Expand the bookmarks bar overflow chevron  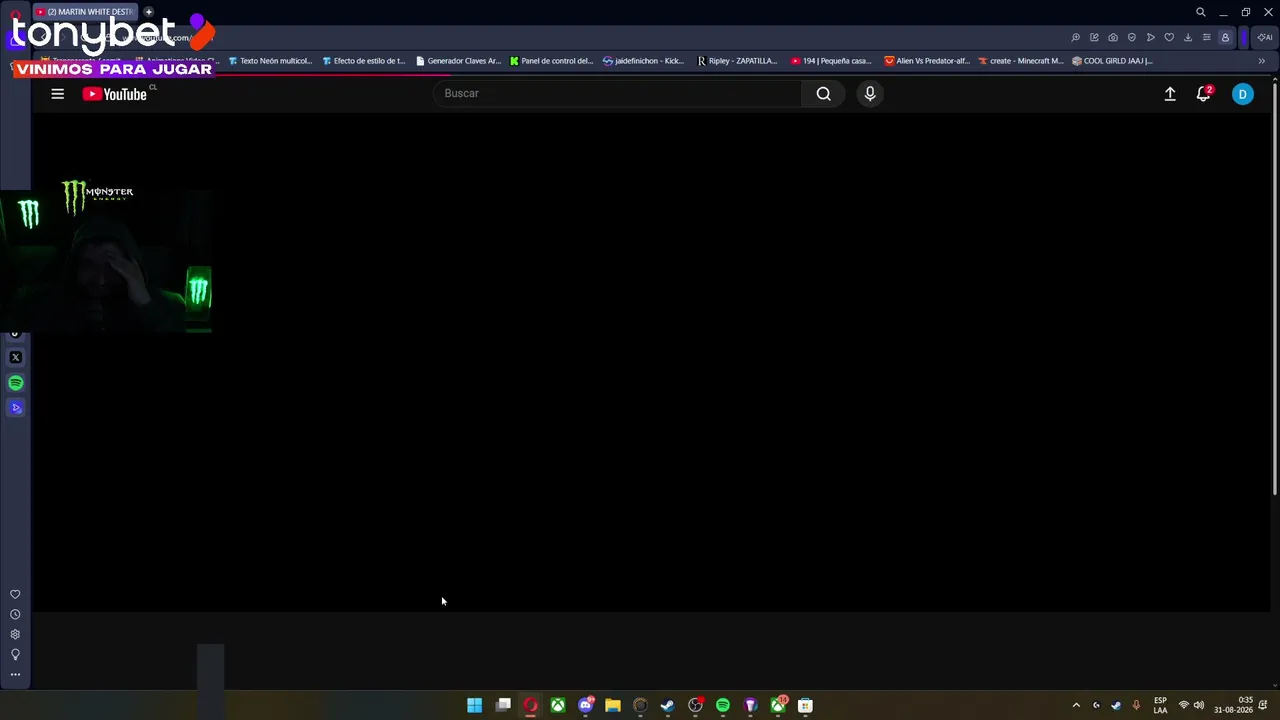[1261, 61]
